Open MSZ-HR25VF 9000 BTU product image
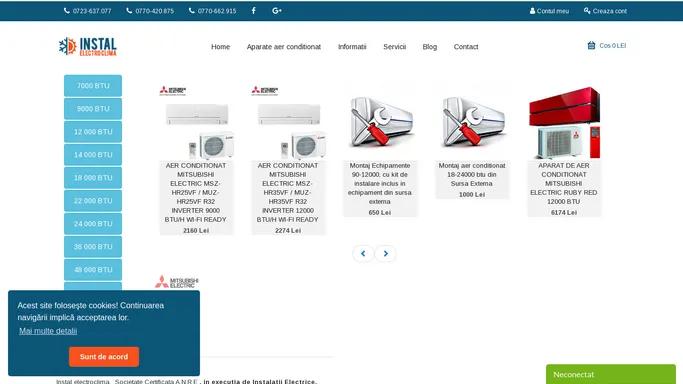The height and width of the screenshot is (384, 683). [x=196, y=122]
